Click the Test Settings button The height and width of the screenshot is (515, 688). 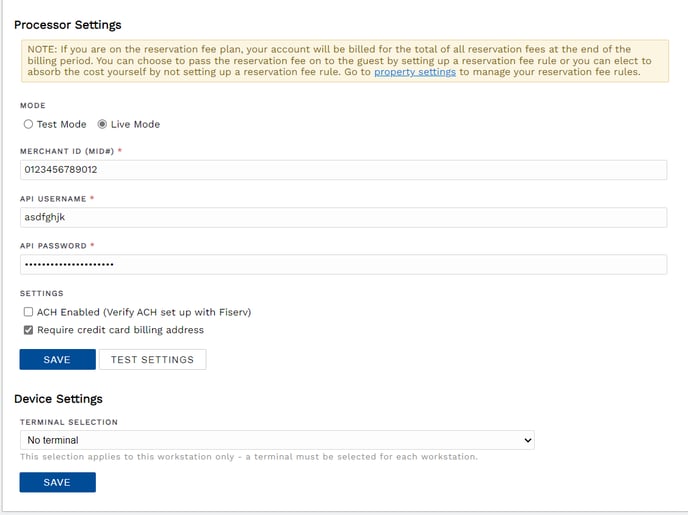click(153, 359)
